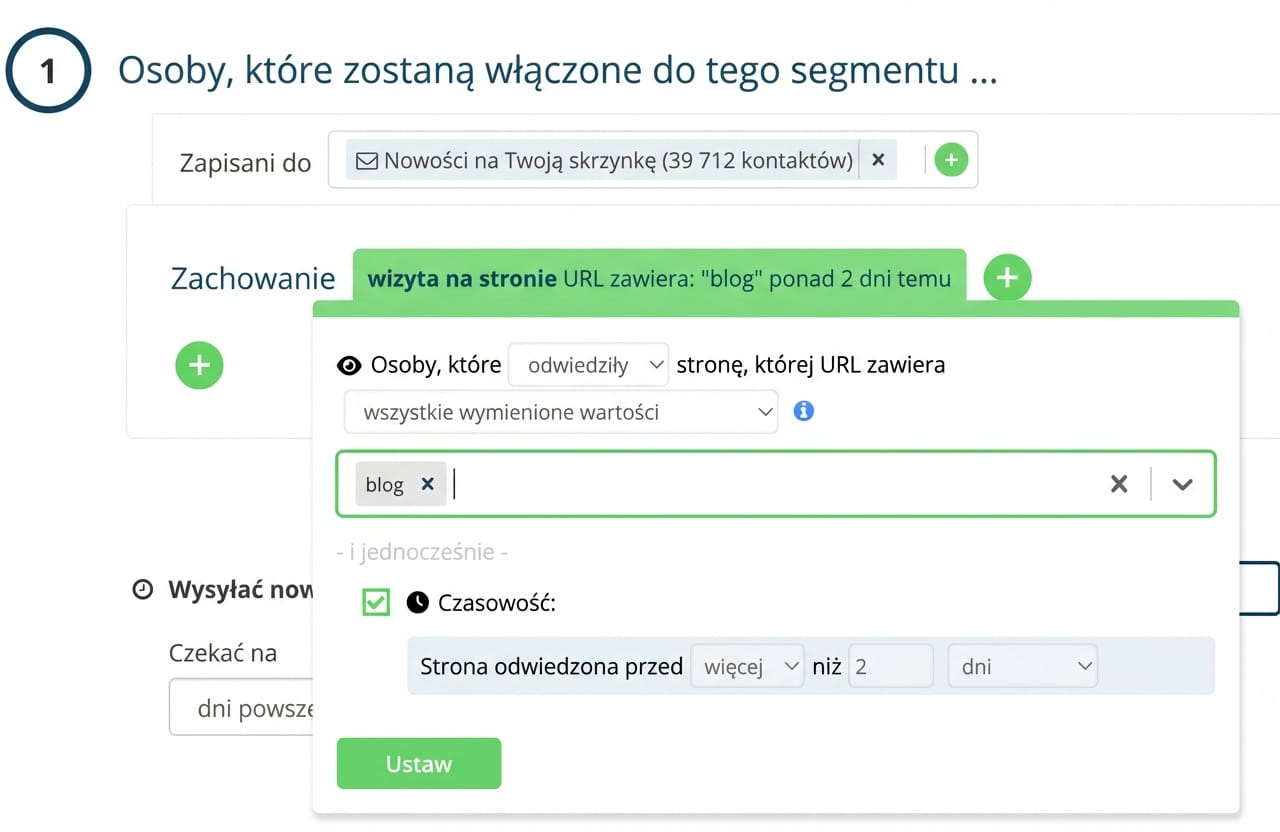The width and height of the screenshot is (1280, 832).
Task: Remove the "Nowości na Twoją skrzynkę" list
Action: [877, 159]
